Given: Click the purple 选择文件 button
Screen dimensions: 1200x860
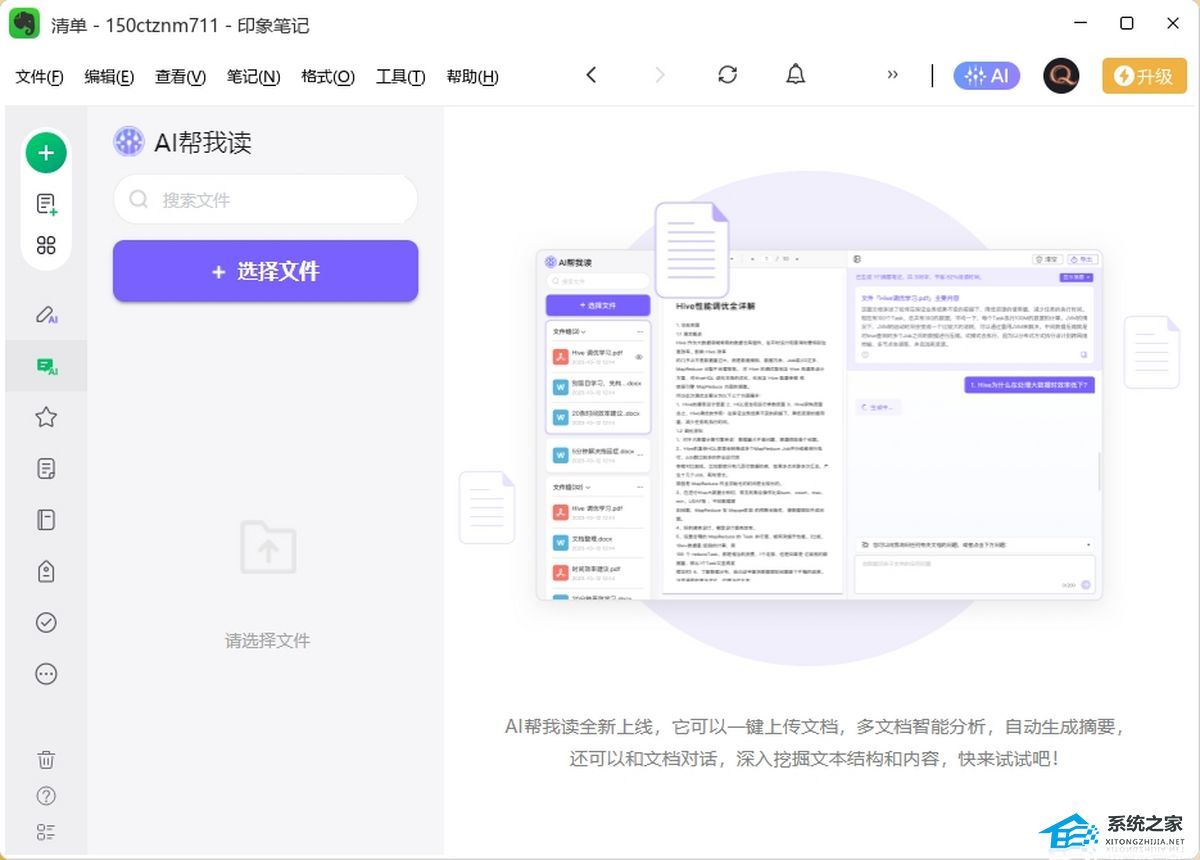Looking at the screenshot, I should click(265, 271).
